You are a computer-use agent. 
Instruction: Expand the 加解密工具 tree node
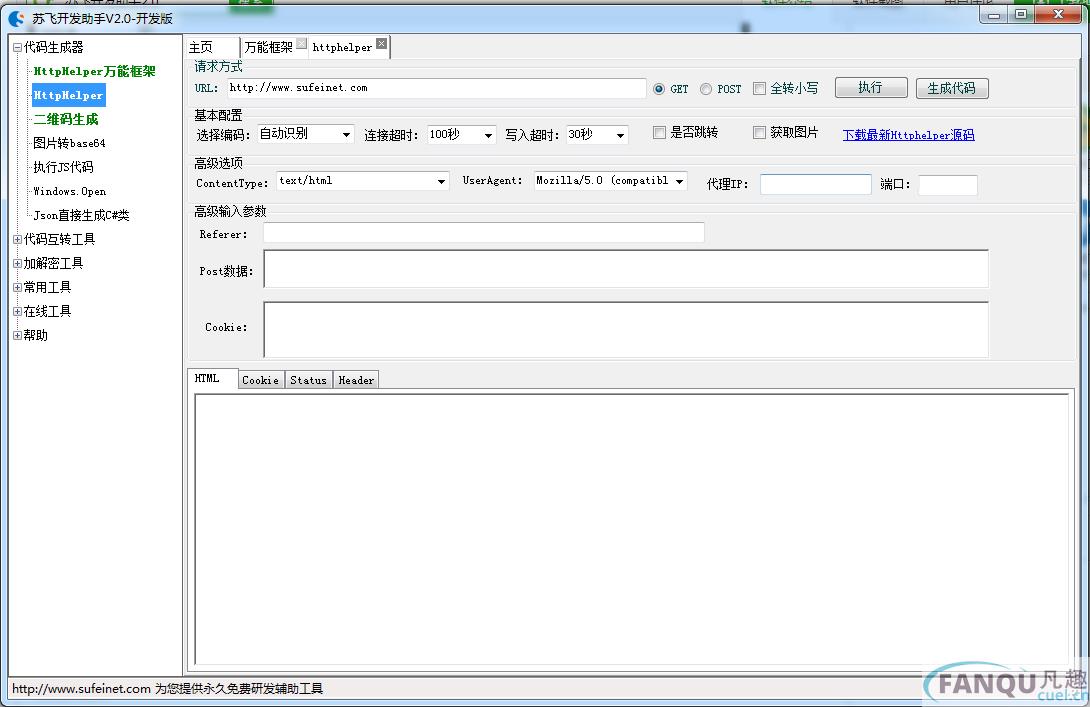pos(17,263)
